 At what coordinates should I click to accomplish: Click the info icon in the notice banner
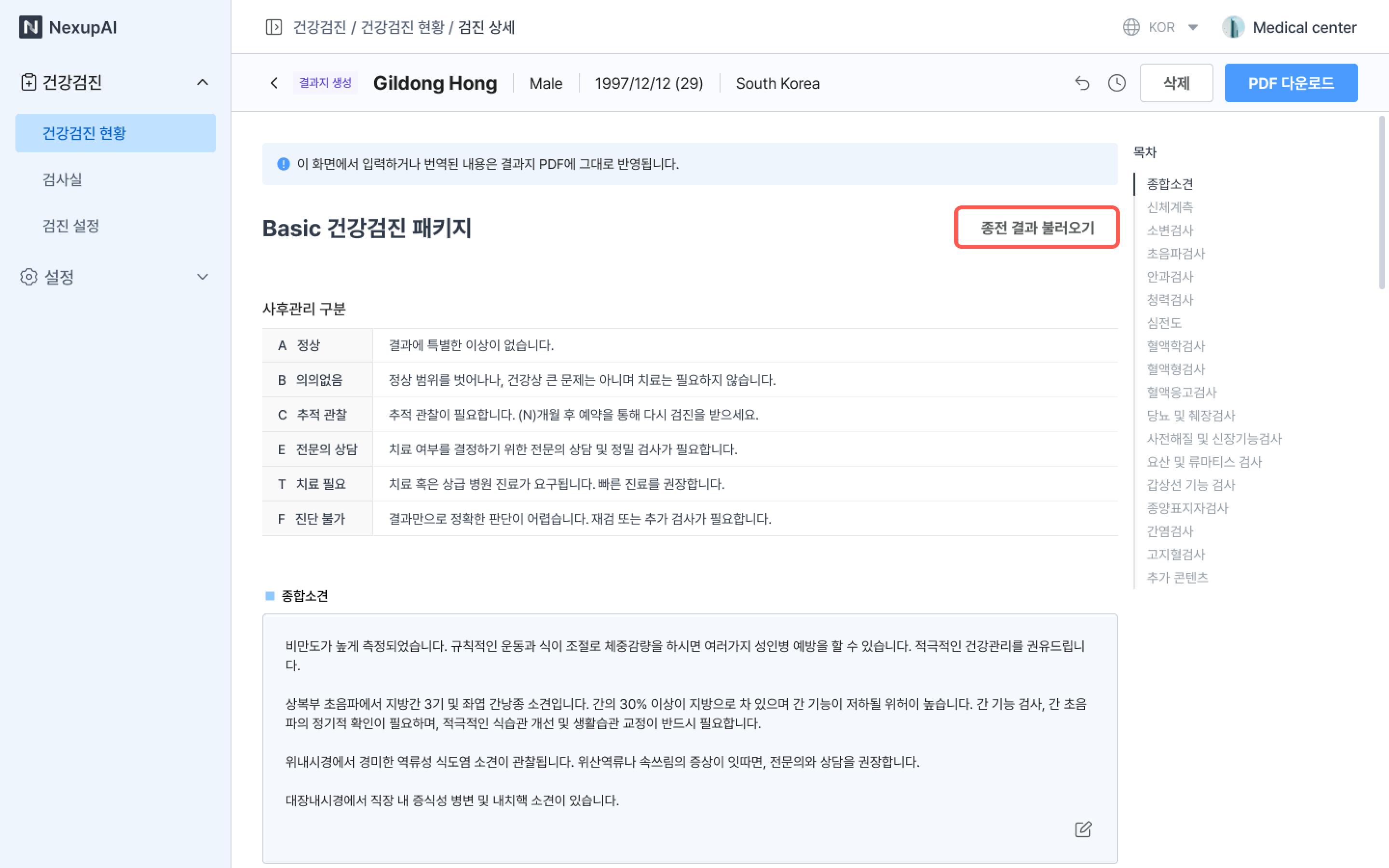[283, 164]
